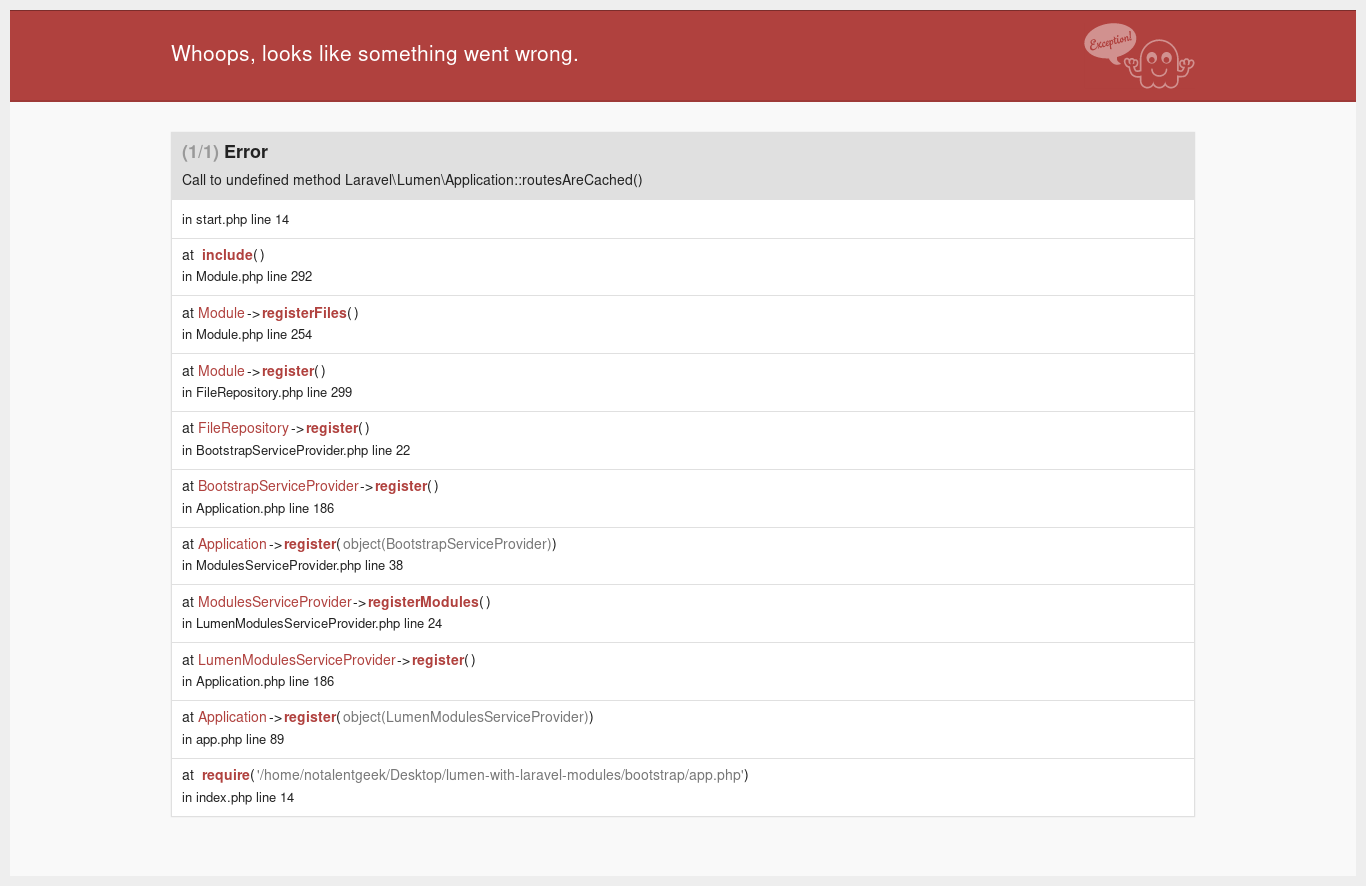Select the index.php line 14 frame
The image size is (1366, 886).
tap(237, 797)
